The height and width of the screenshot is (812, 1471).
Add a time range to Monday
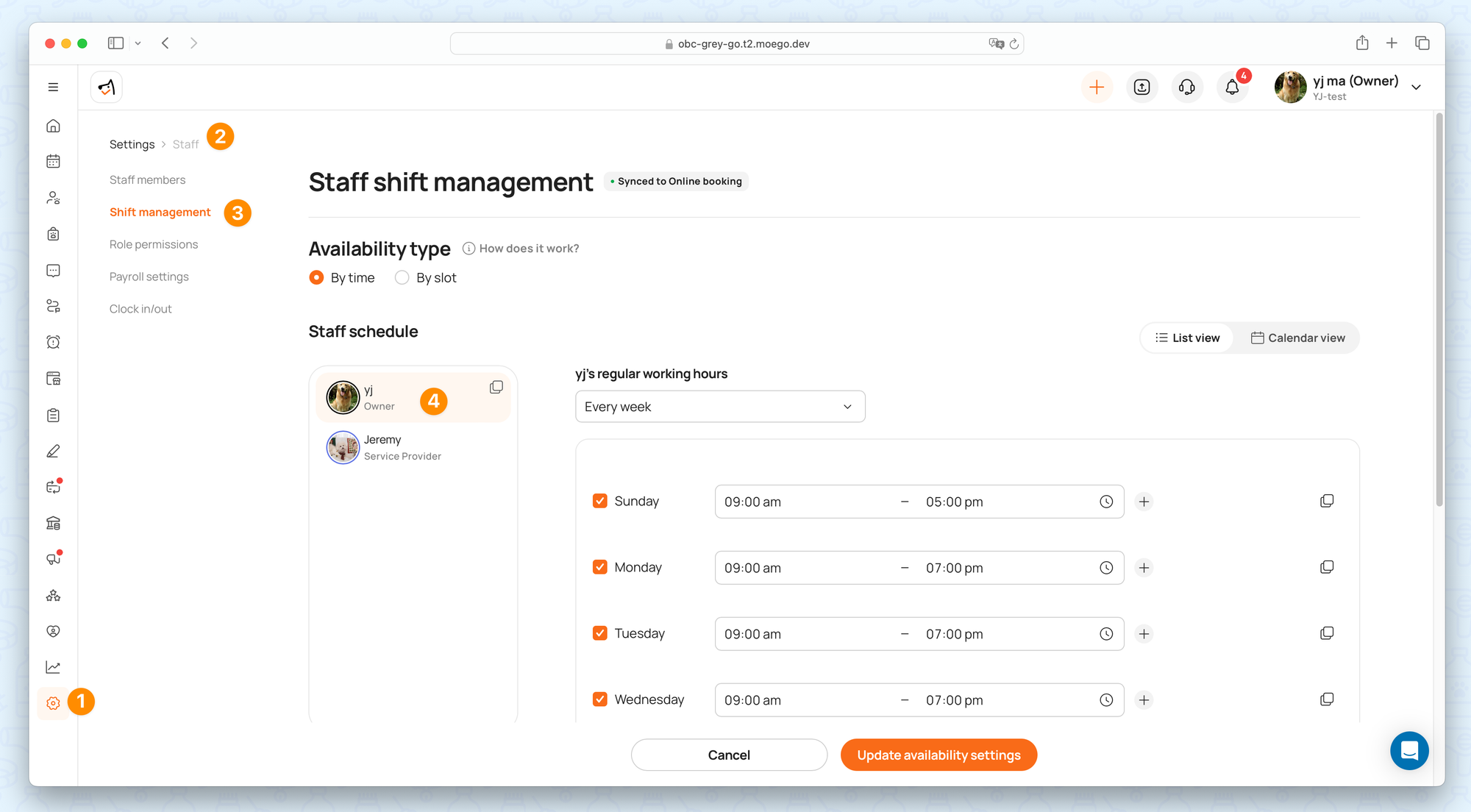(x=1144, y=568)
